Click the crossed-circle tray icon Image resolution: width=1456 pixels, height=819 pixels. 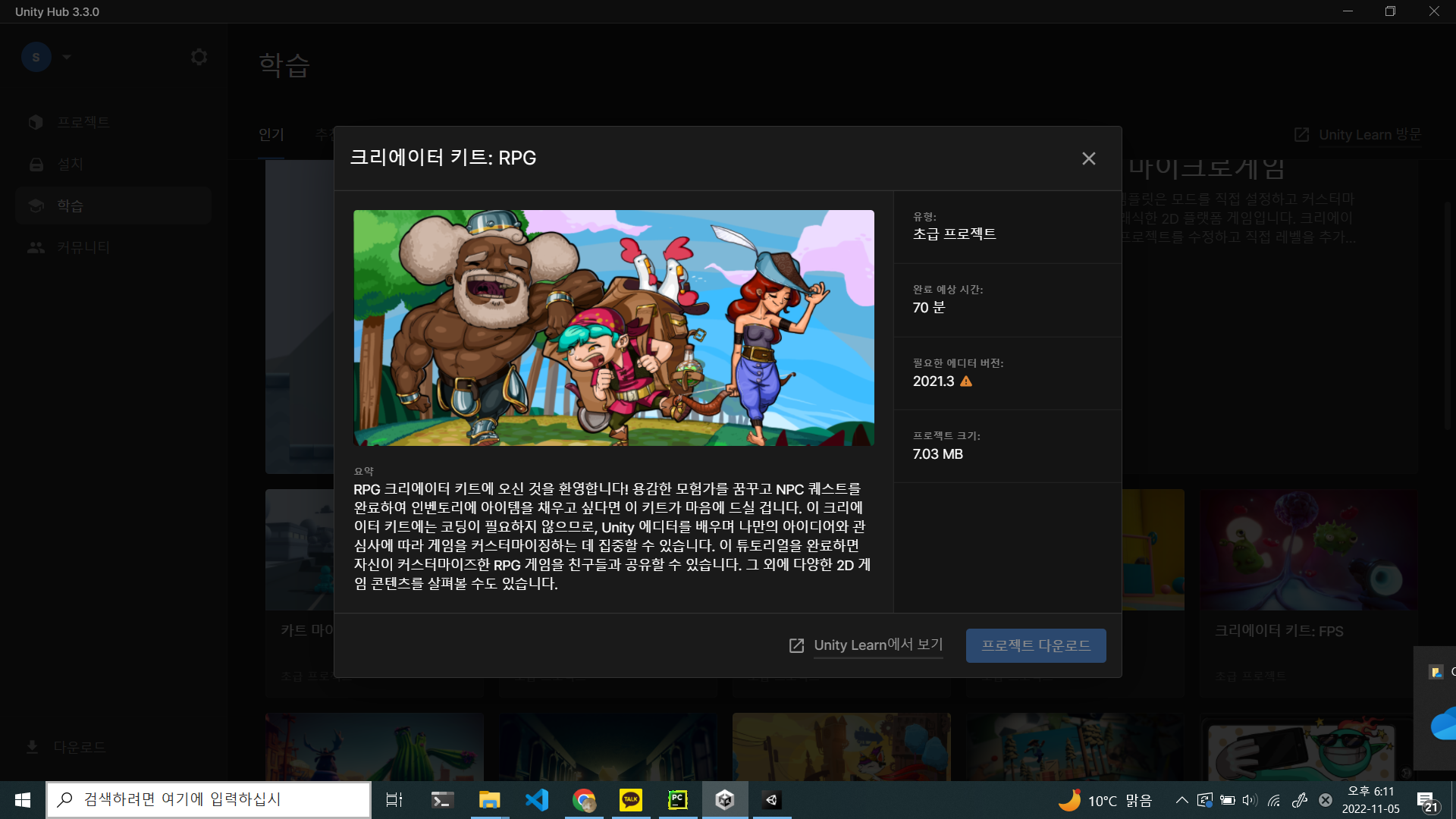1326,800
